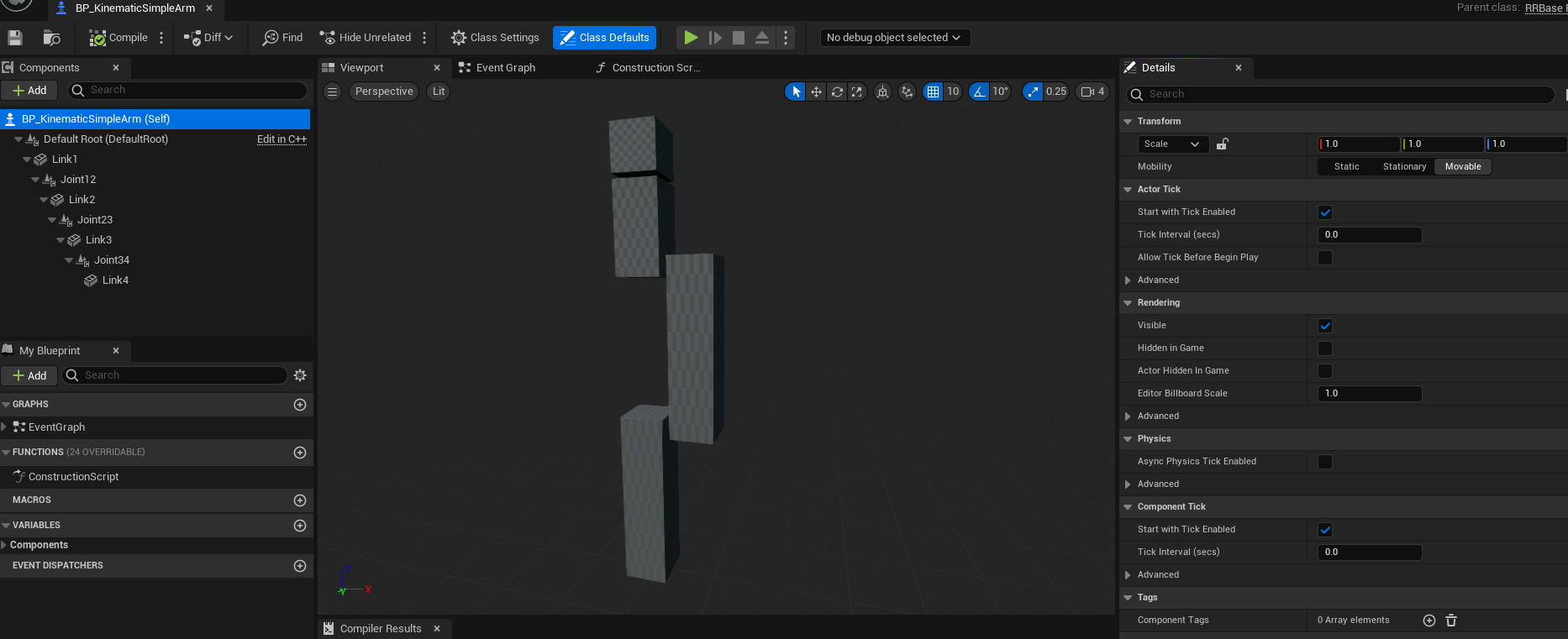Set Mobility to Static
This screenshot has width=1568, height=639.
(1346, 167)
